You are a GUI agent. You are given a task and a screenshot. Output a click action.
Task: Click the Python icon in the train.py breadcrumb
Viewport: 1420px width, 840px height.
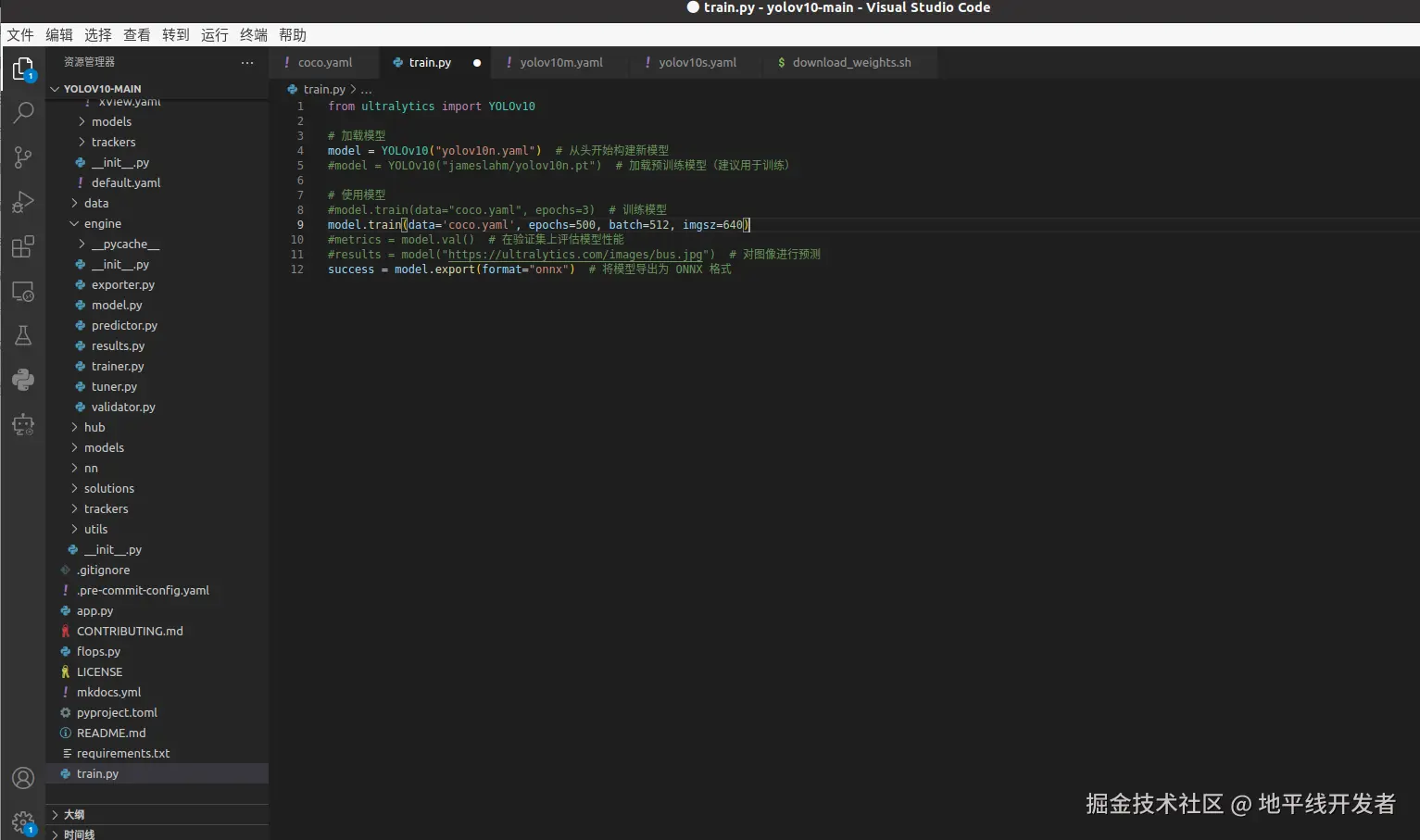(x=293, y=90)
